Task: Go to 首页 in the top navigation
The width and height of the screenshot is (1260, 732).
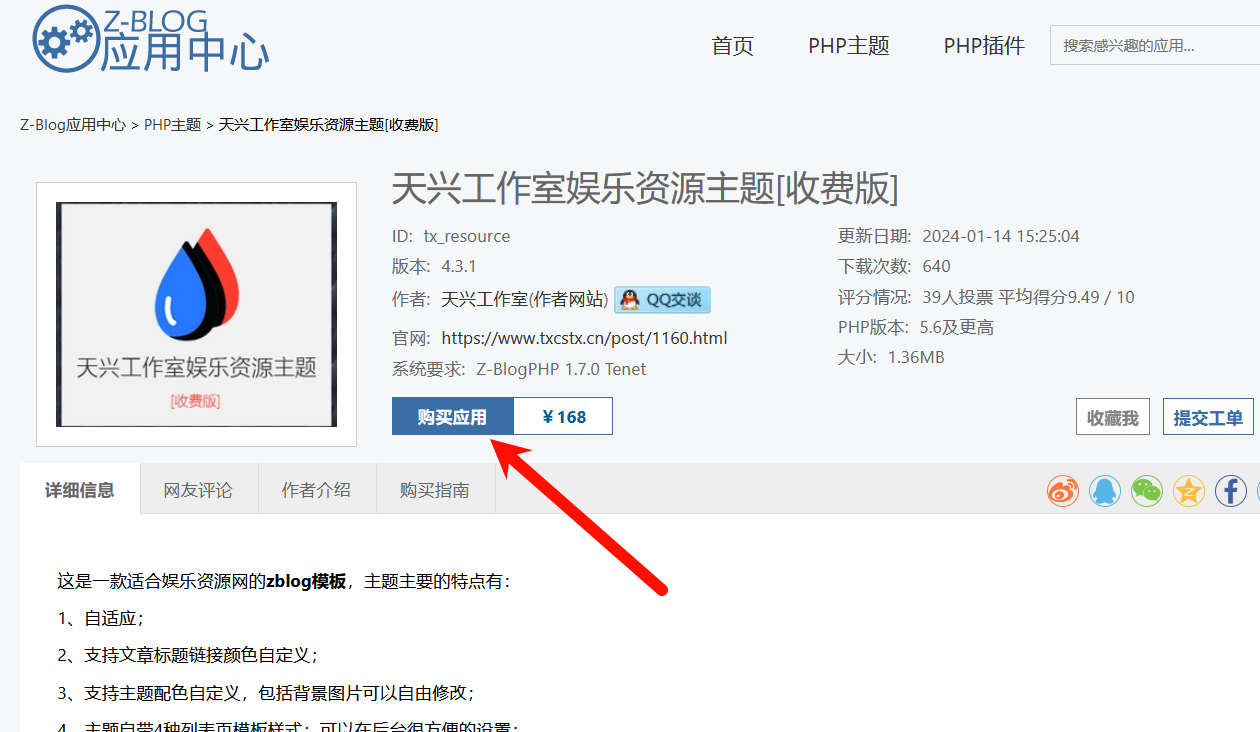Action: pos(732,46)
